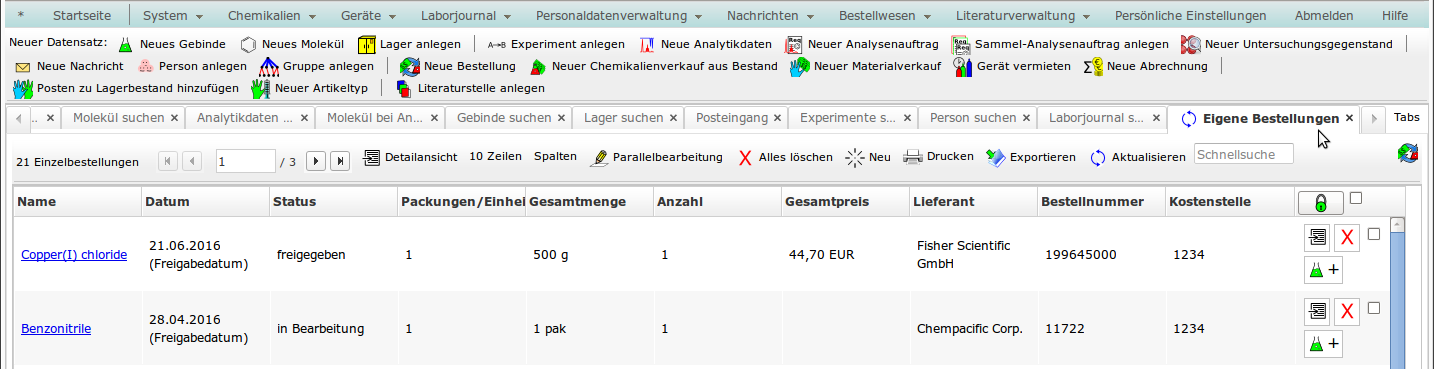1434x369 pixels.
Task: Click Drucken printer icon
Action: tap(912, 157)
